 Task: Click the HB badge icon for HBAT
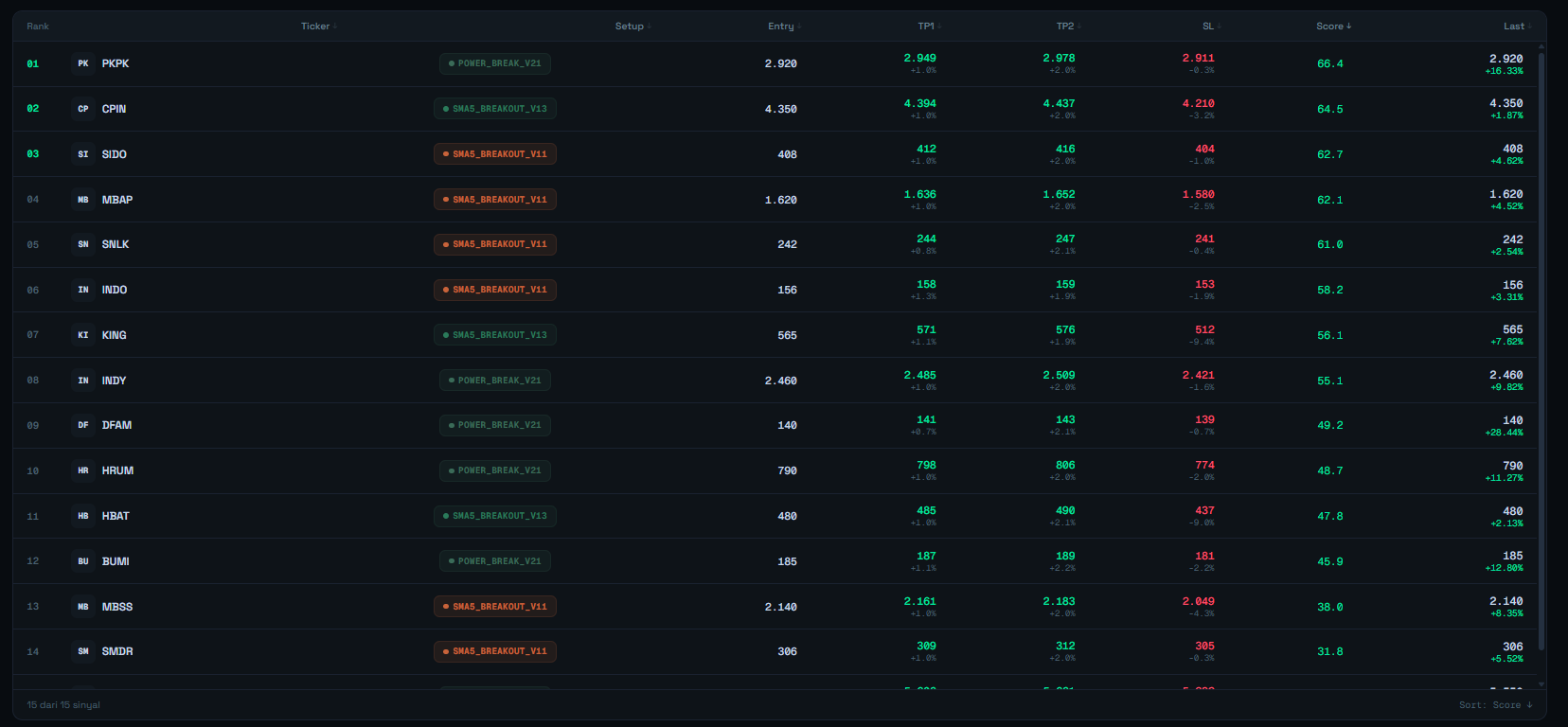pyautogui.click(x=83, y=516)
